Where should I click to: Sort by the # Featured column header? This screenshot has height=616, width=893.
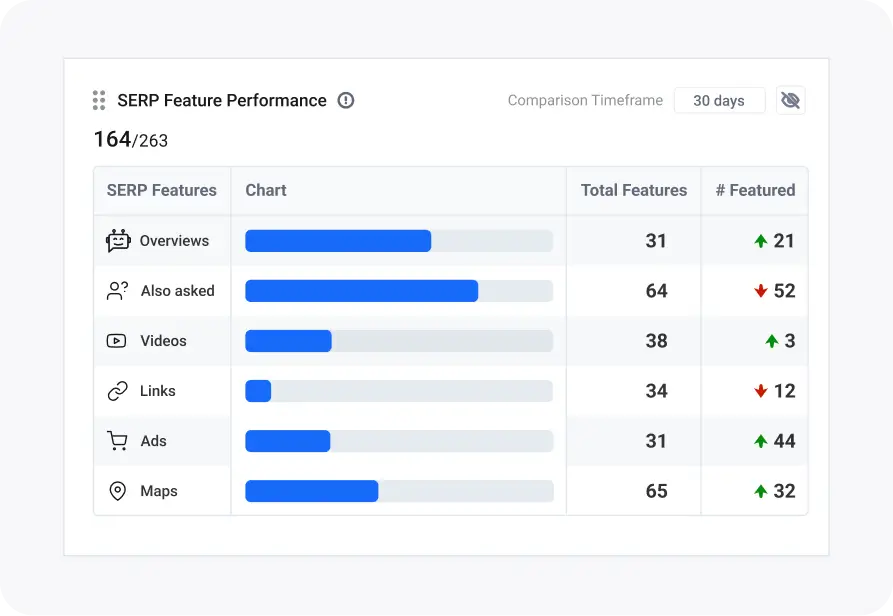[755, 190]
